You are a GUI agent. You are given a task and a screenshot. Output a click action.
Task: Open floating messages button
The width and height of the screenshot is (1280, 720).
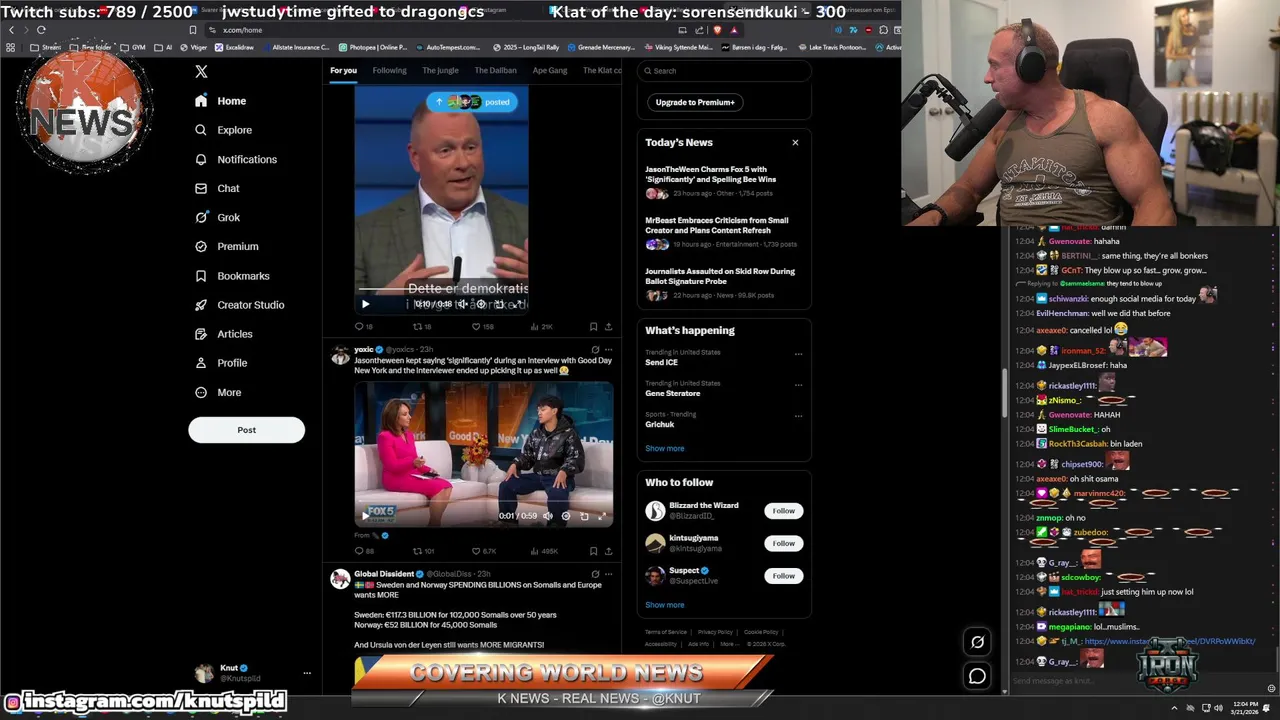(x=977, y=676)
